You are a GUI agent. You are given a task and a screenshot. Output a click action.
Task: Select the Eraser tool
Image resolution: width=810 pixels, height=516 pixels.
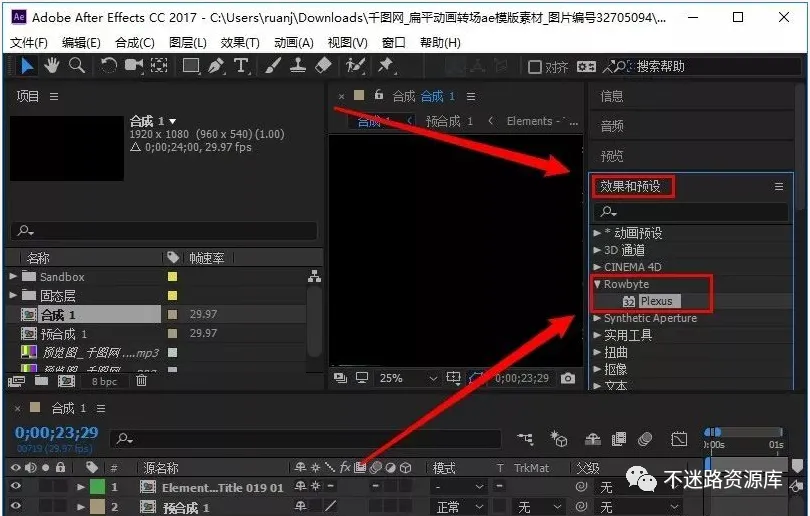(x=323, y=66)
